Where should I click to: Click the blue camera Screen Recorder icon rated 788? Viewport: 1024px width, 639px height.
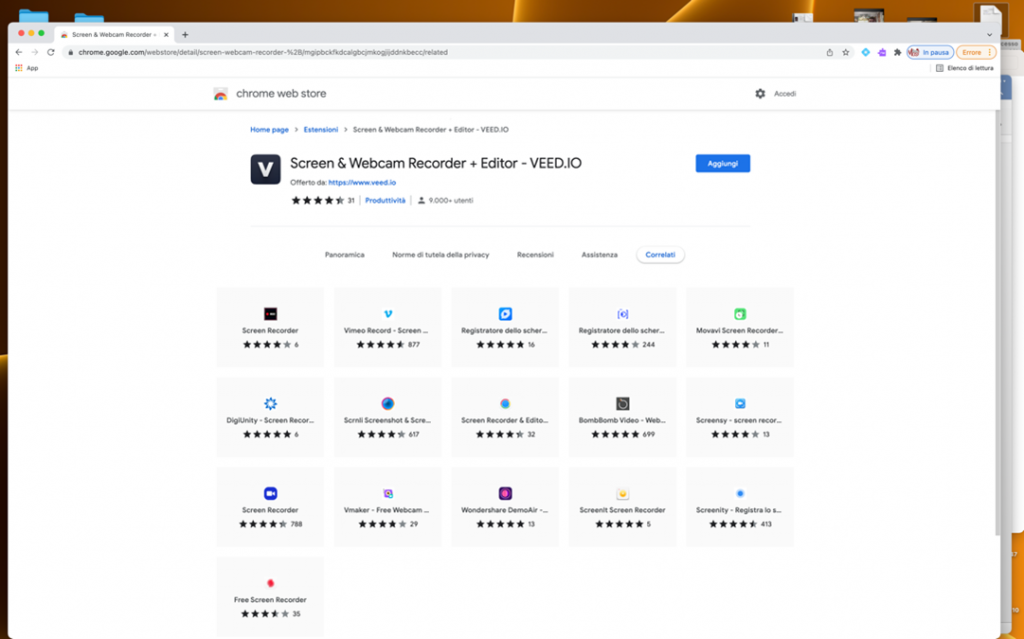[270, 493]
